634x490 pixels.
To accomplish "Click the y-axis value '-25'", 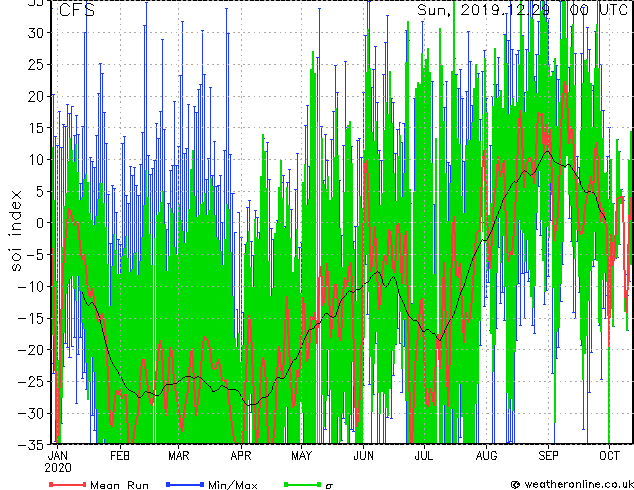I will pyautogui.click(x=31, y=381).
